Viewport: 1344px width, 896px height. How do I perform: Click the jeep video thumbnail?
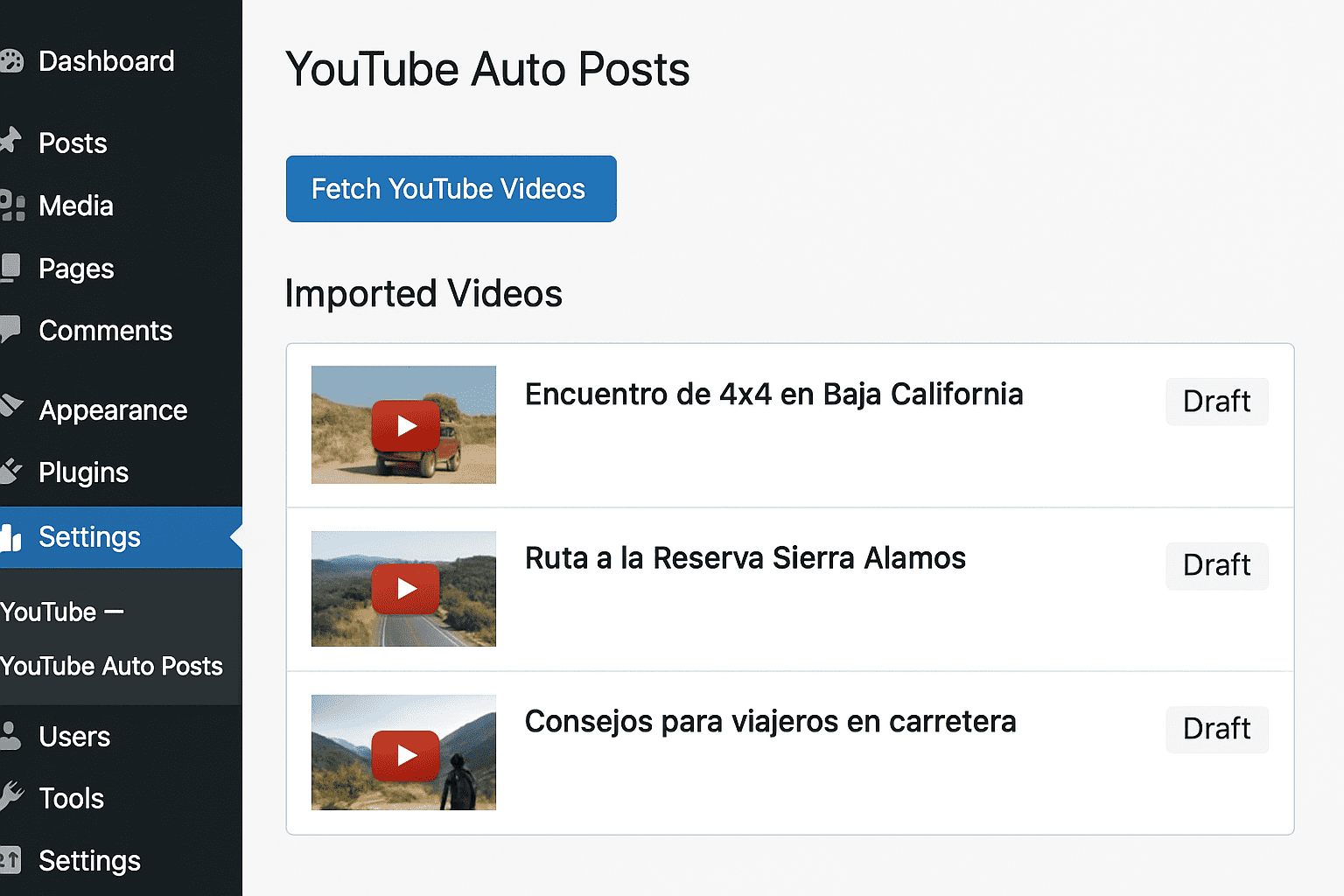click(403, 424)
